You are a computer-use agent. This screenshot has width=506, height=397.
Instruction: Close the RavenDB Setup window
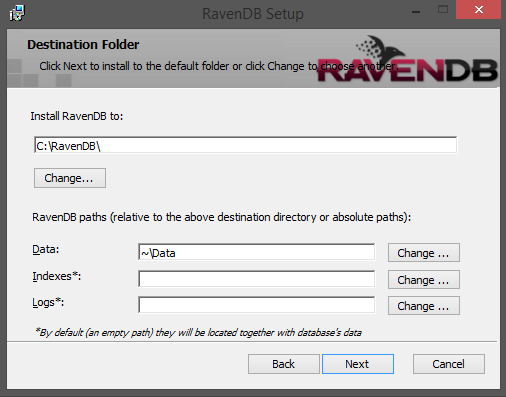[478, 10]
